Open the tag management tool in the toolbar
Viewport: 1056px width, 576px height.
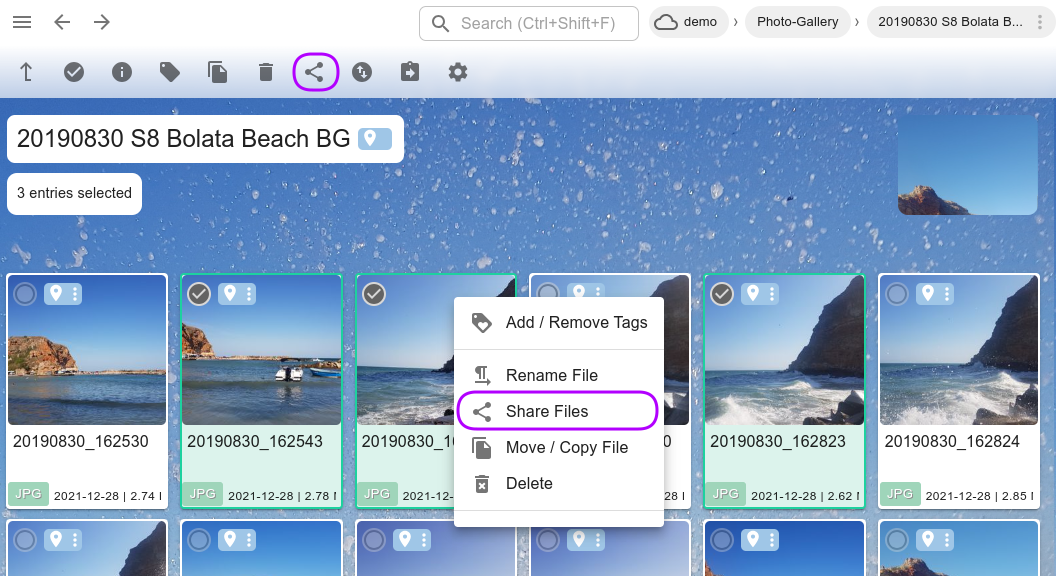click(x=170, y=71)
